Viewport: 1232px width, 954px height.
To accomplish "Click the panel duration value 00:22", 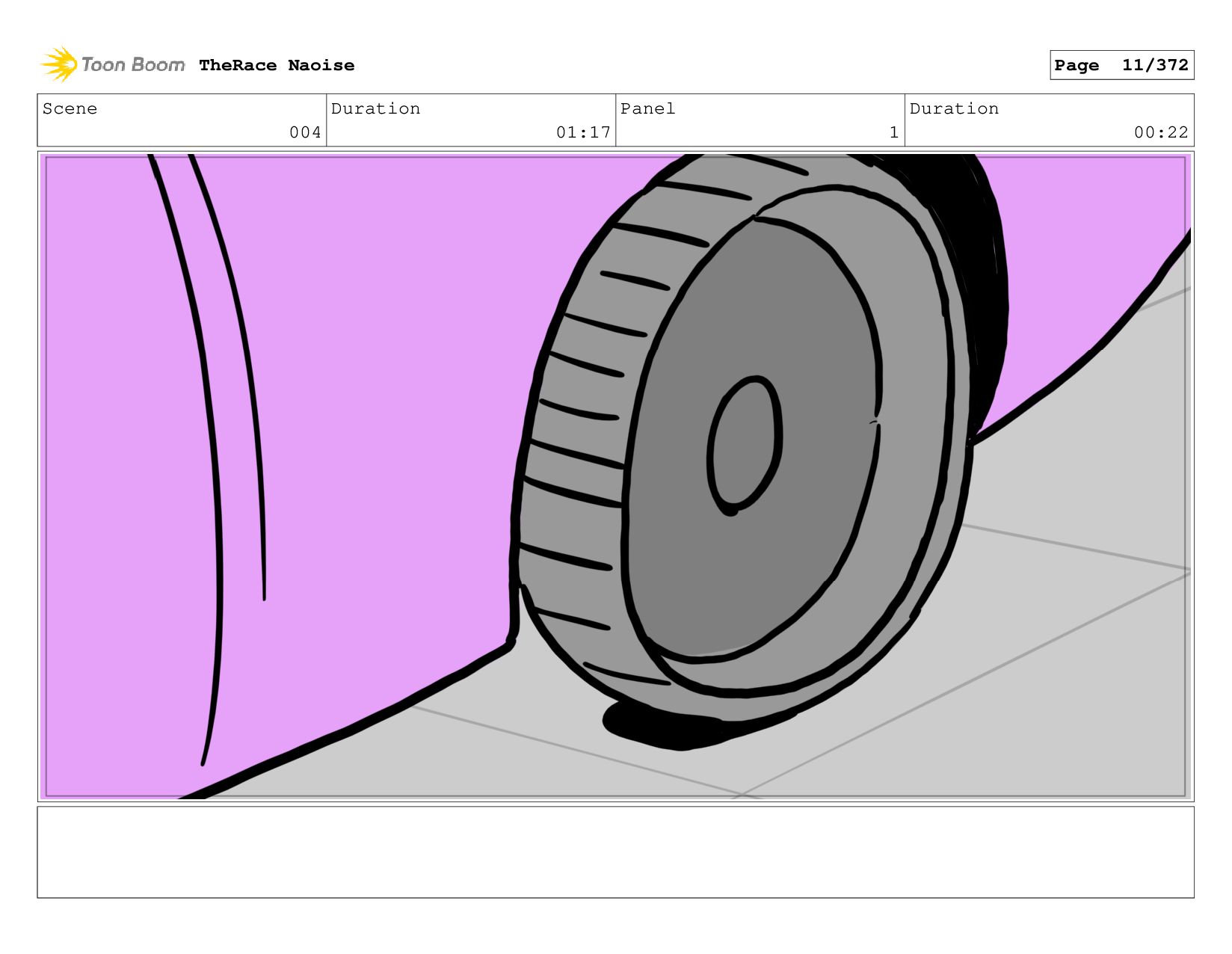I will click(1161, 132).
